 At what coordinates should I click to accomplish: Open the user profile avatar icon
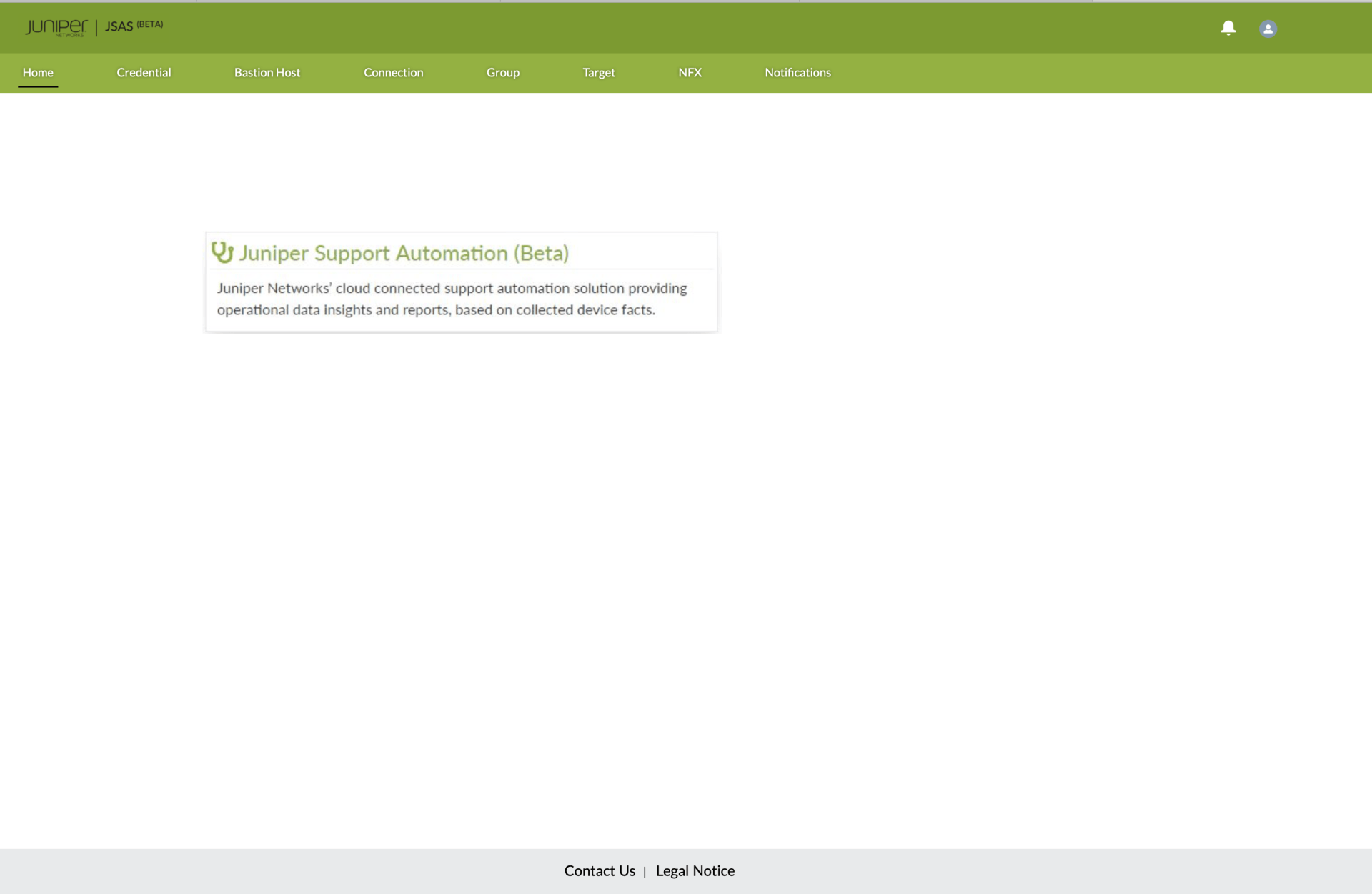(x=1268, y=29)
